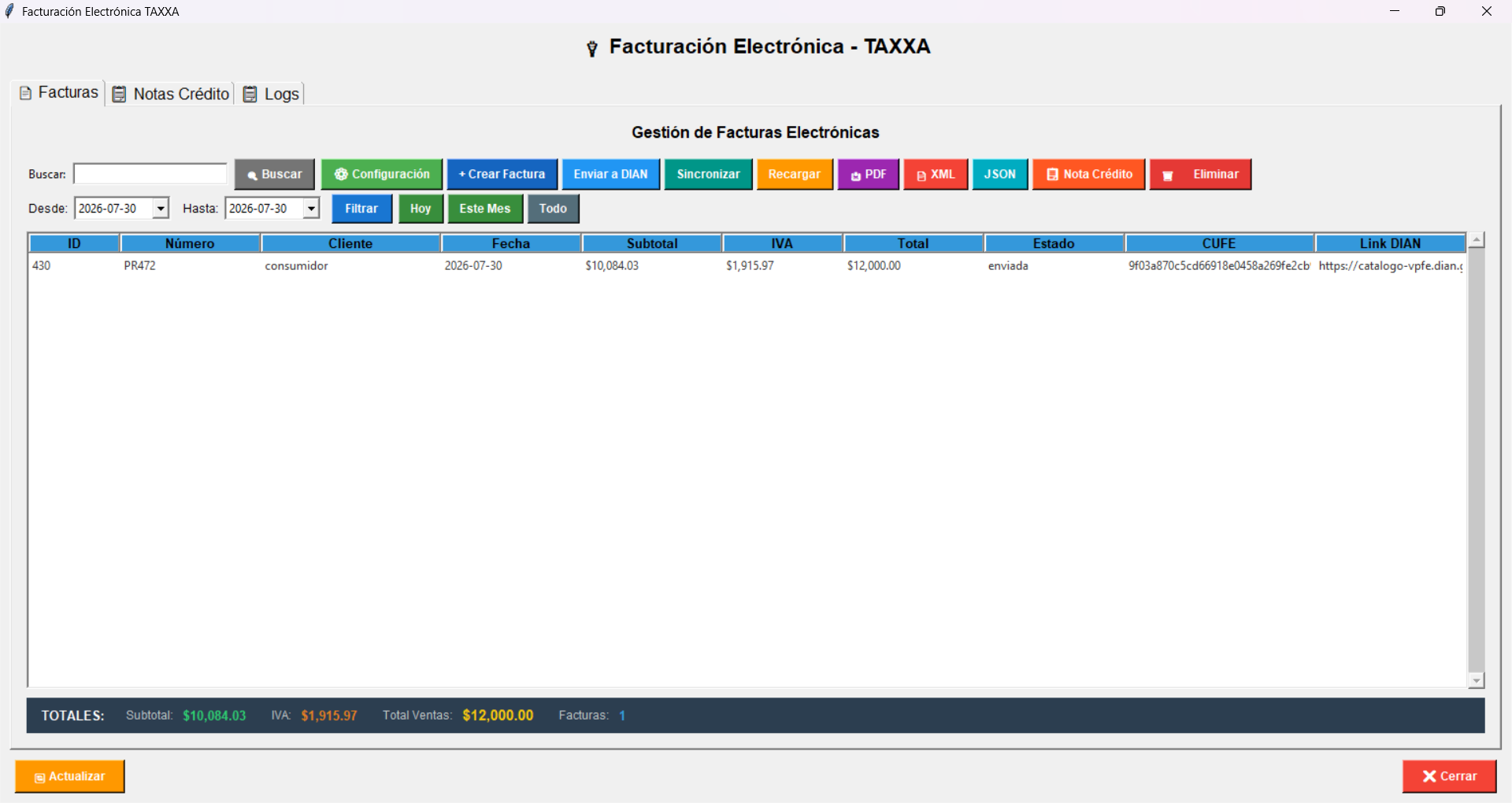
Task: Click the catalogo-vpfe.dian link cell
Action: coord(1391,266)
